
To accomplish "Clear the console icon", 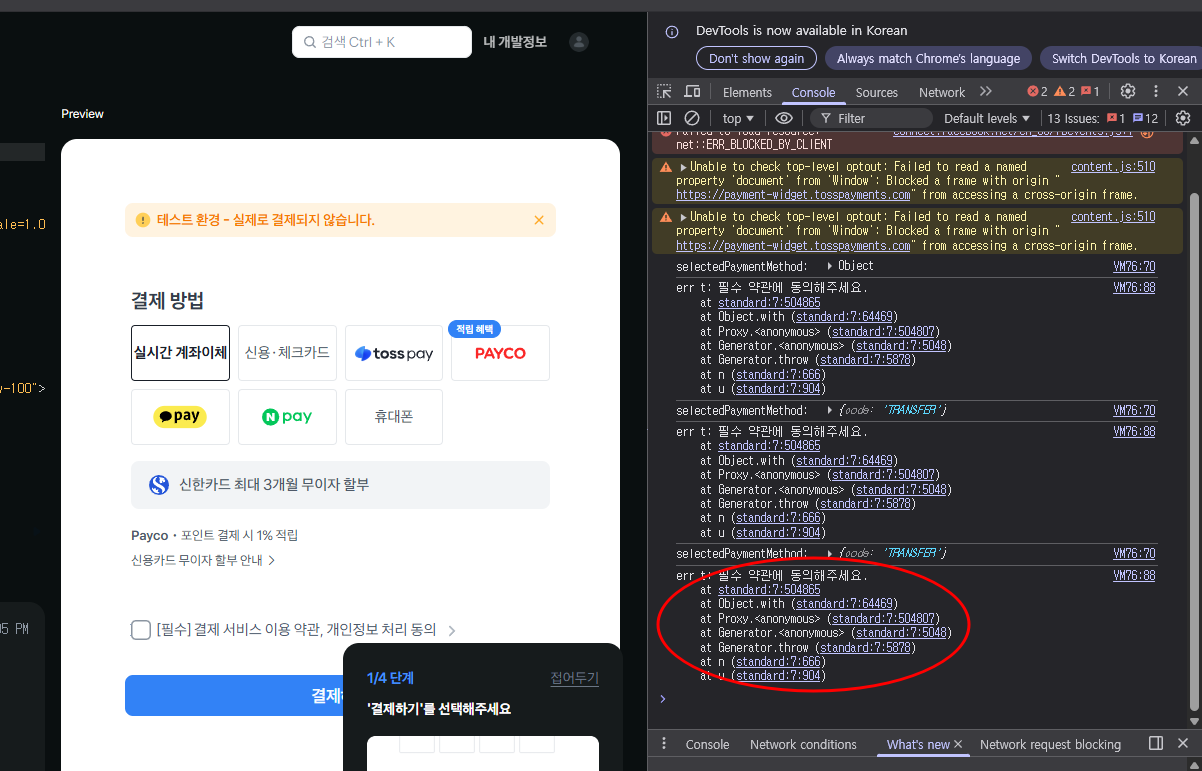I will click(691, 118).
